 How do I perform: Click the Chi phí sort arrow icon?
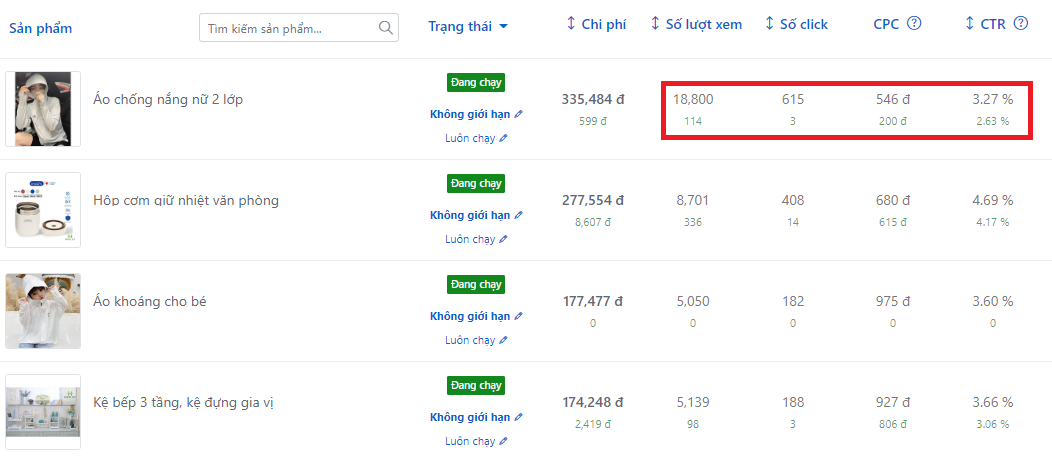click(x=571, y=23)
